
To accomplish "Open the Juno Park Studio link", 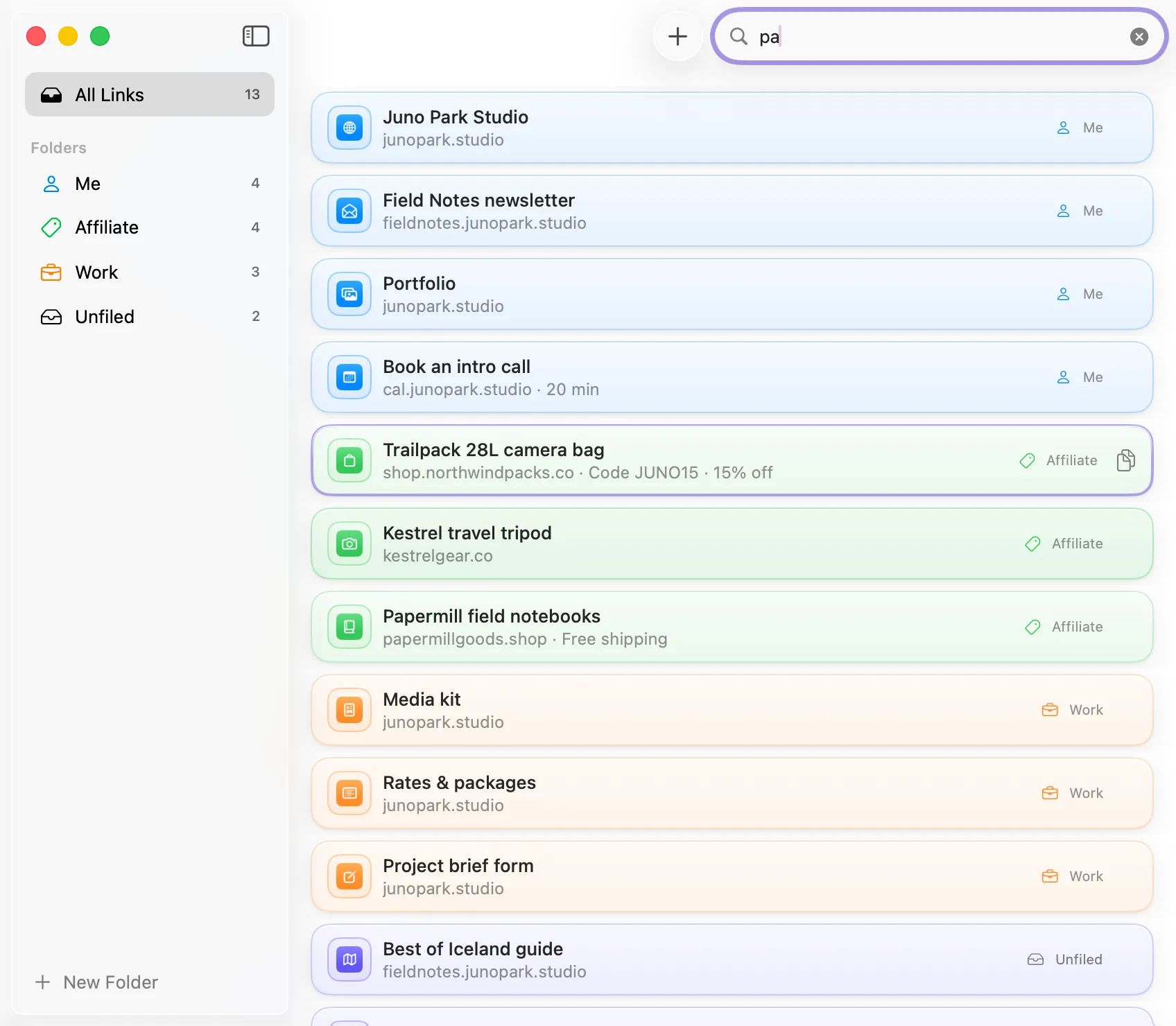I will pos(732,128).
